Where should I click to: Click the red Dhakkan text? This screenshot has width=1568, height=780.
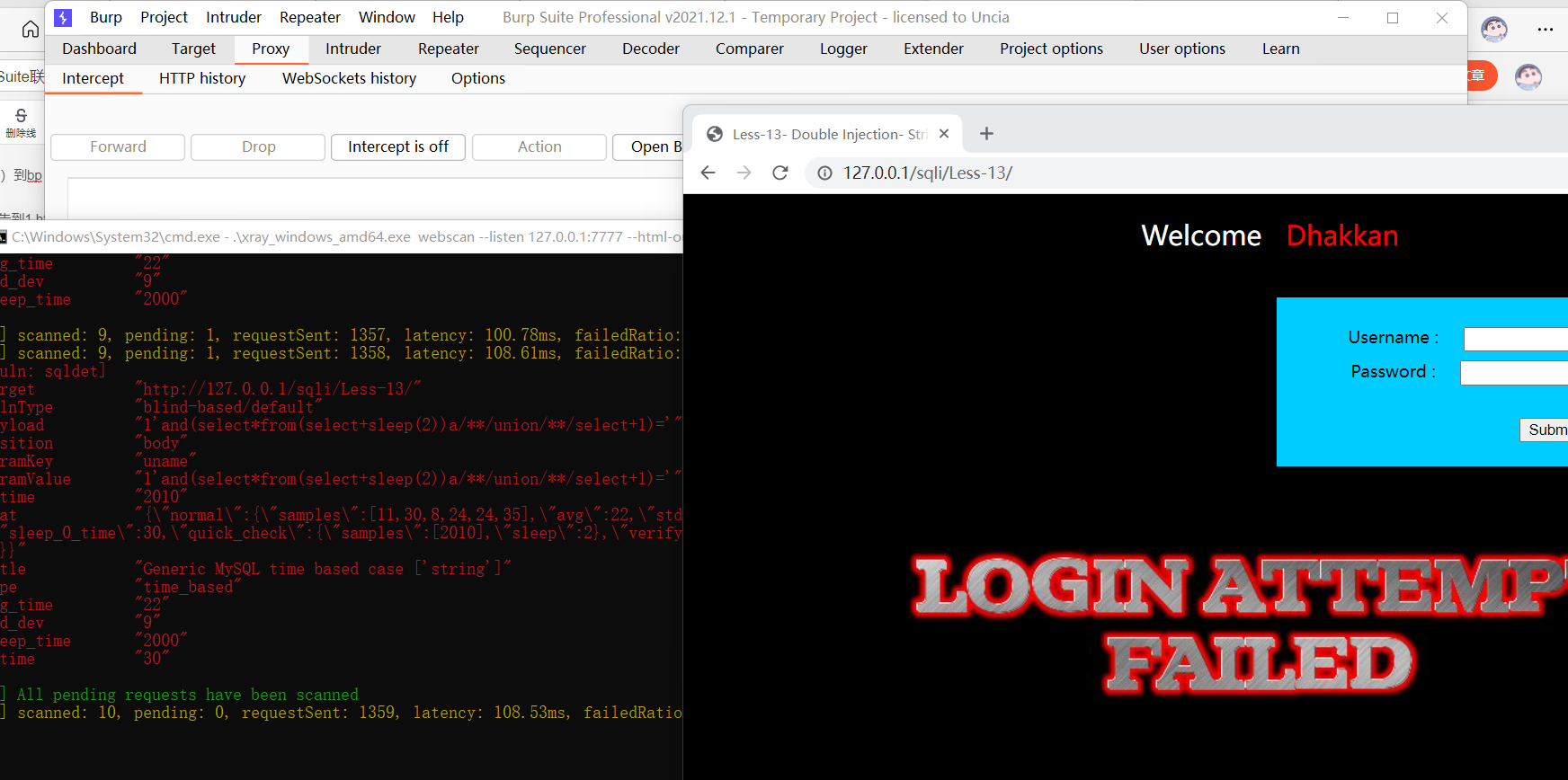click(x=1342, y=235)
